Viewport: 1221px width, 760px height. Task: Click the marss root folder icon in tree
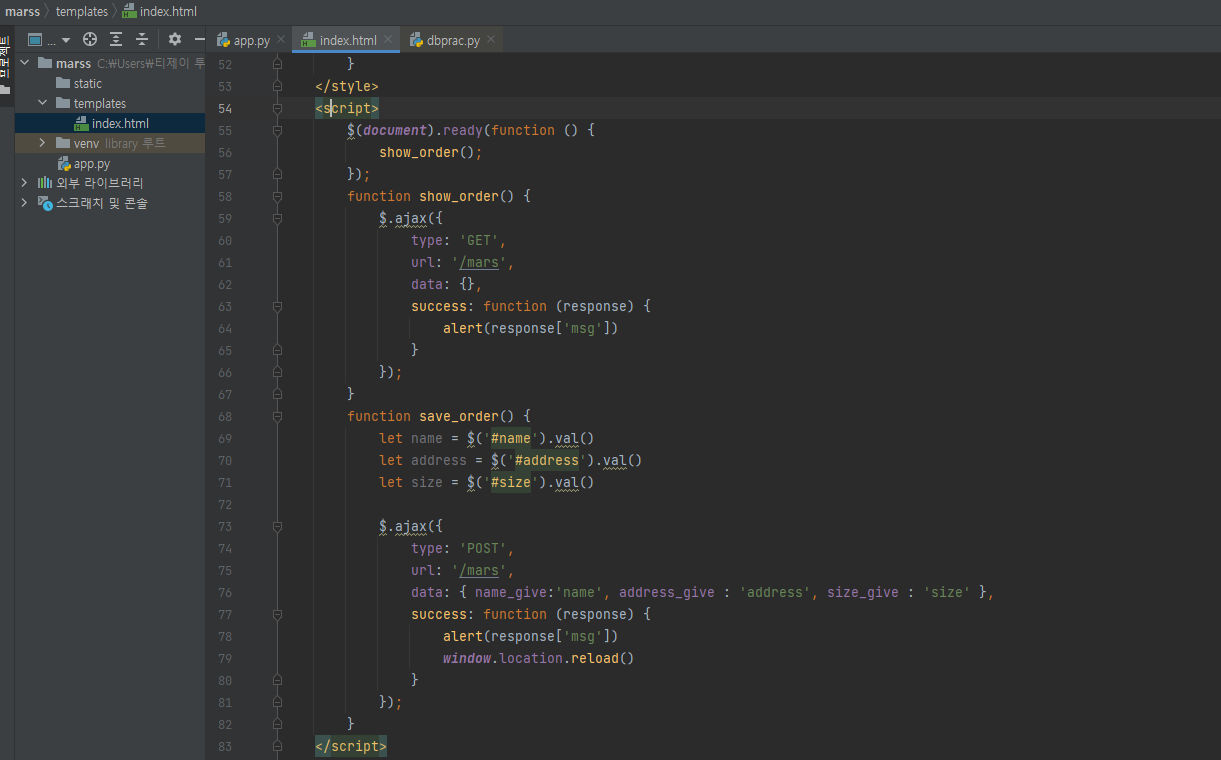pos(45,63)
